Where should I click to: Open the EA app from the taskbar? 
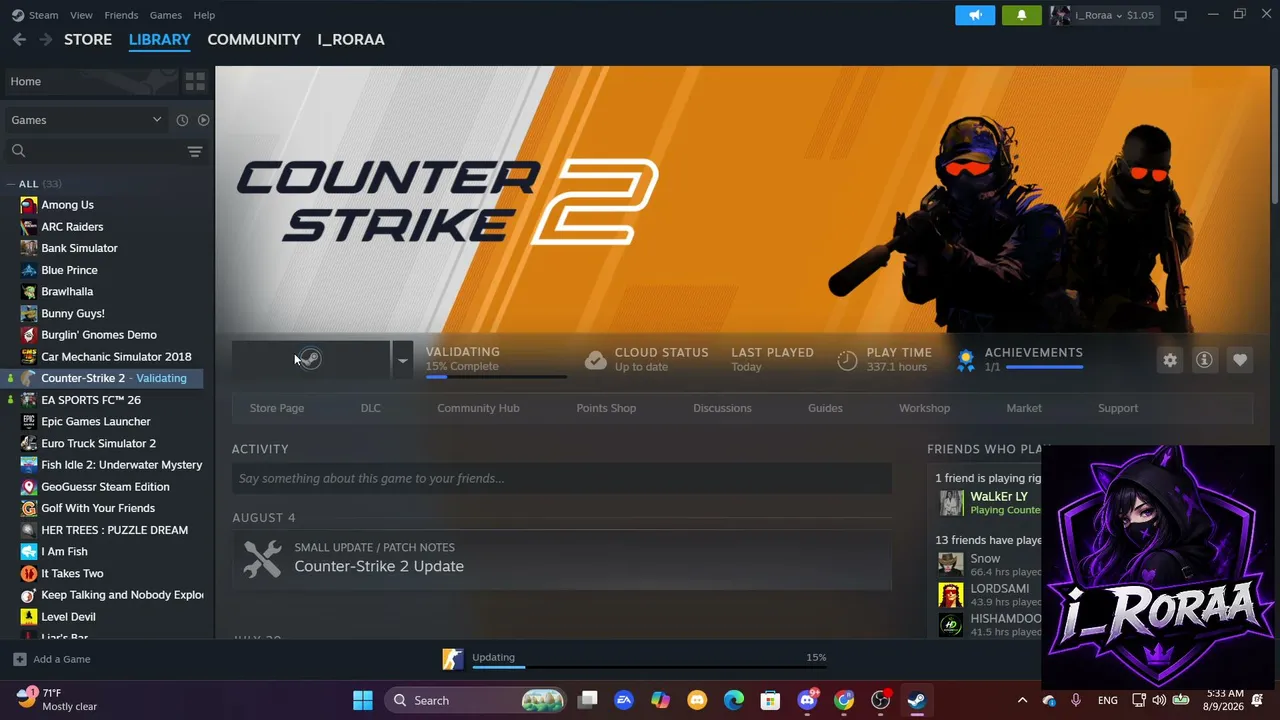624,700
